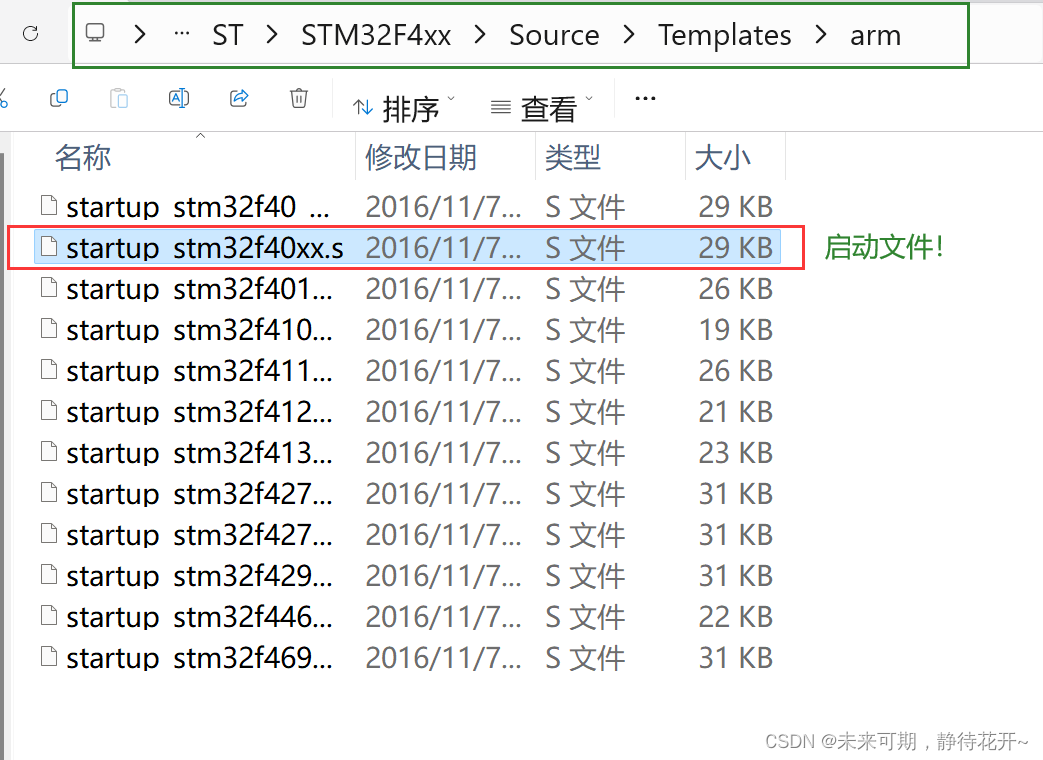Open the 排序 sort dropdown

[404, 107]
